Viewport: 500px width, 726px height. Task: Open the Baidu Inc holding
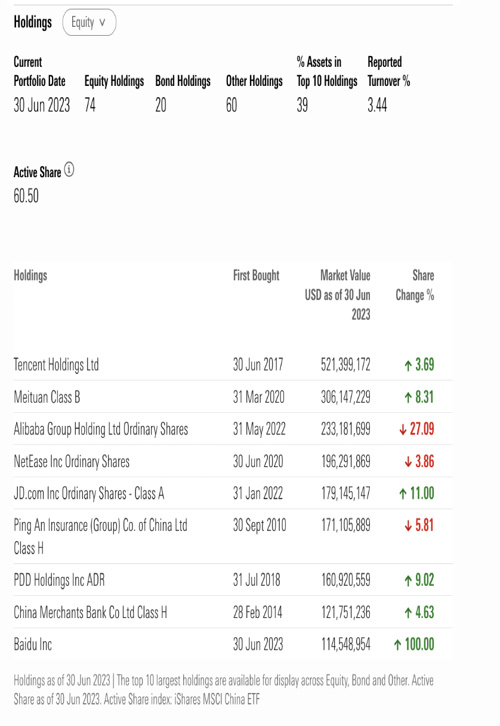pyautogui.click(x=32, y=645)
